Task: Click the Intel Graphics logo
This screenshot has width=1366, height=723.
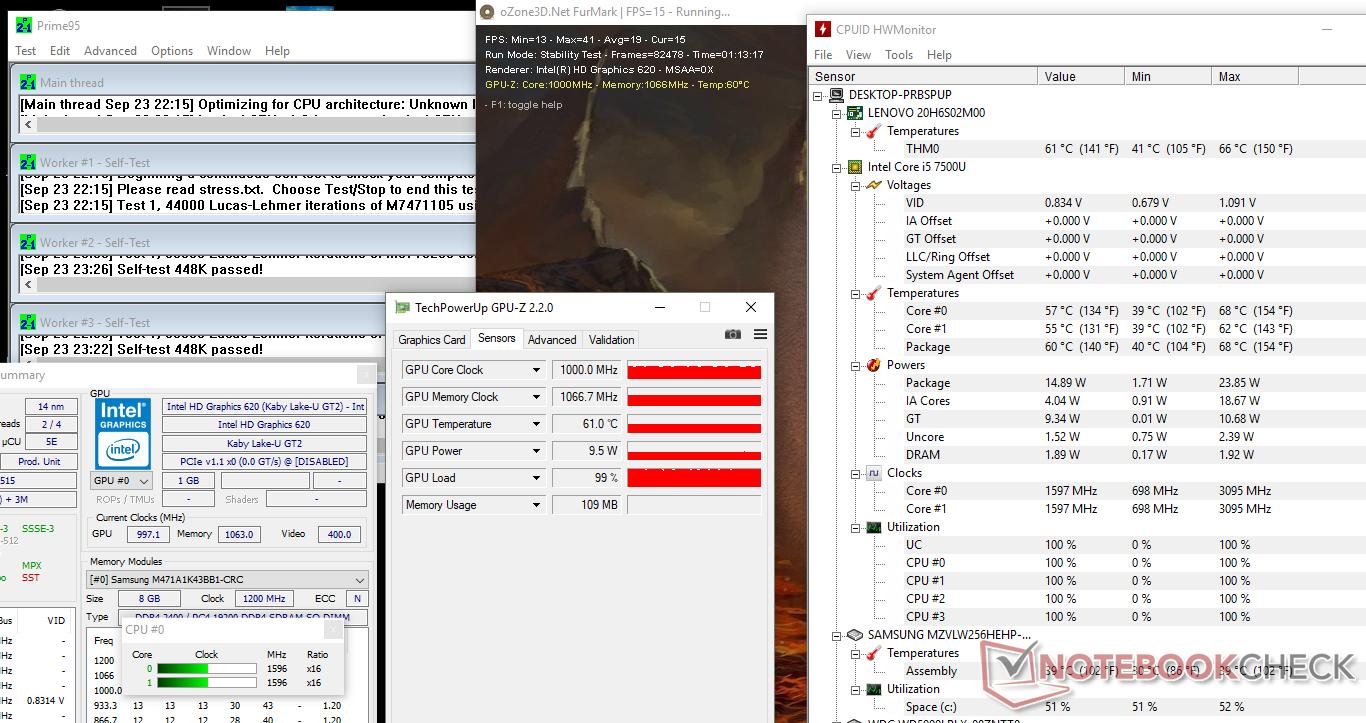Action: [123, 434]
